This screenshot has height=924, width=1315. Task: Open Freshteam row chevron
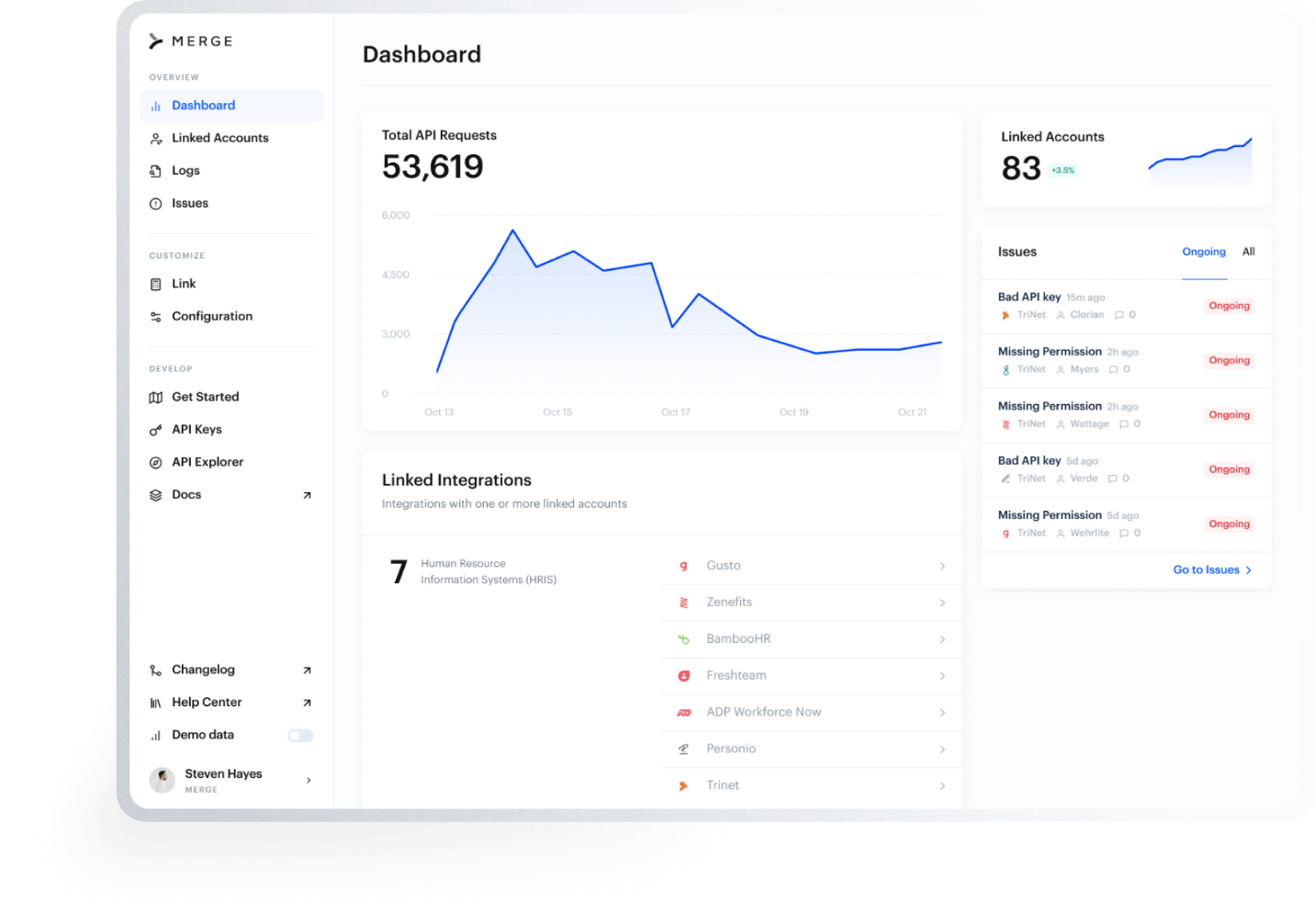click(942, 677)
